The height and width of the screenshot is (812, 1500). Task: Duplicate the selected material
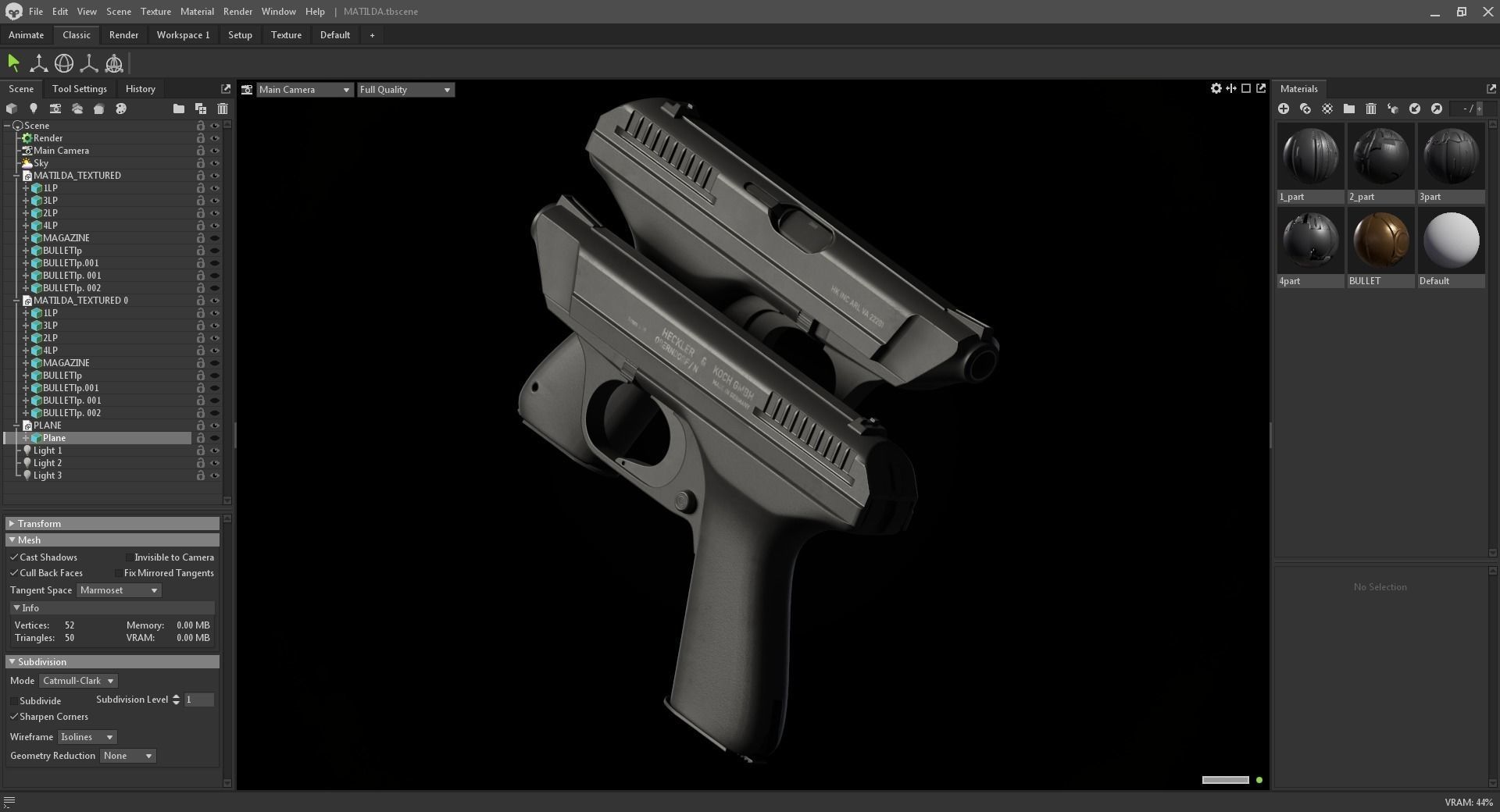point(1305,109)
